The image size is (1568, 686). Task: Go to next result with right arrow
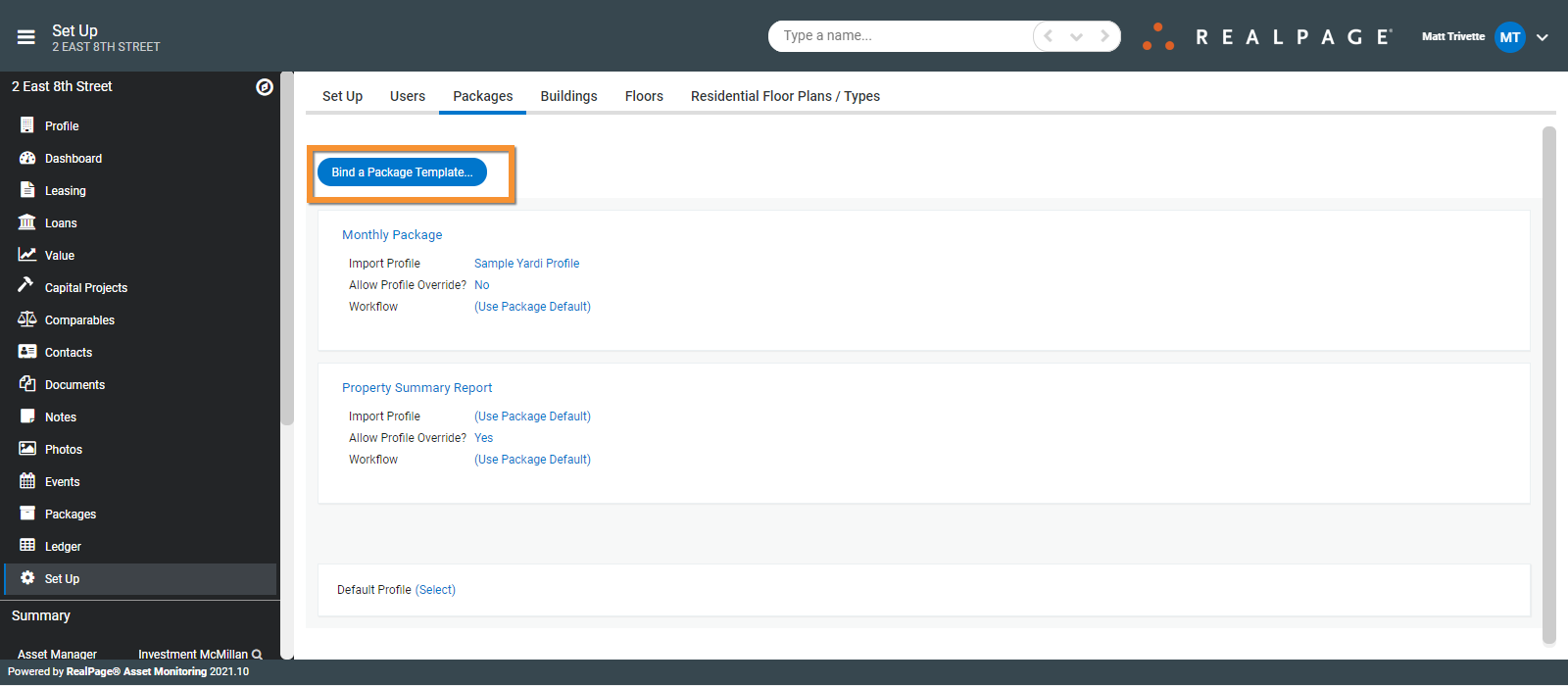coord(1104,36)
